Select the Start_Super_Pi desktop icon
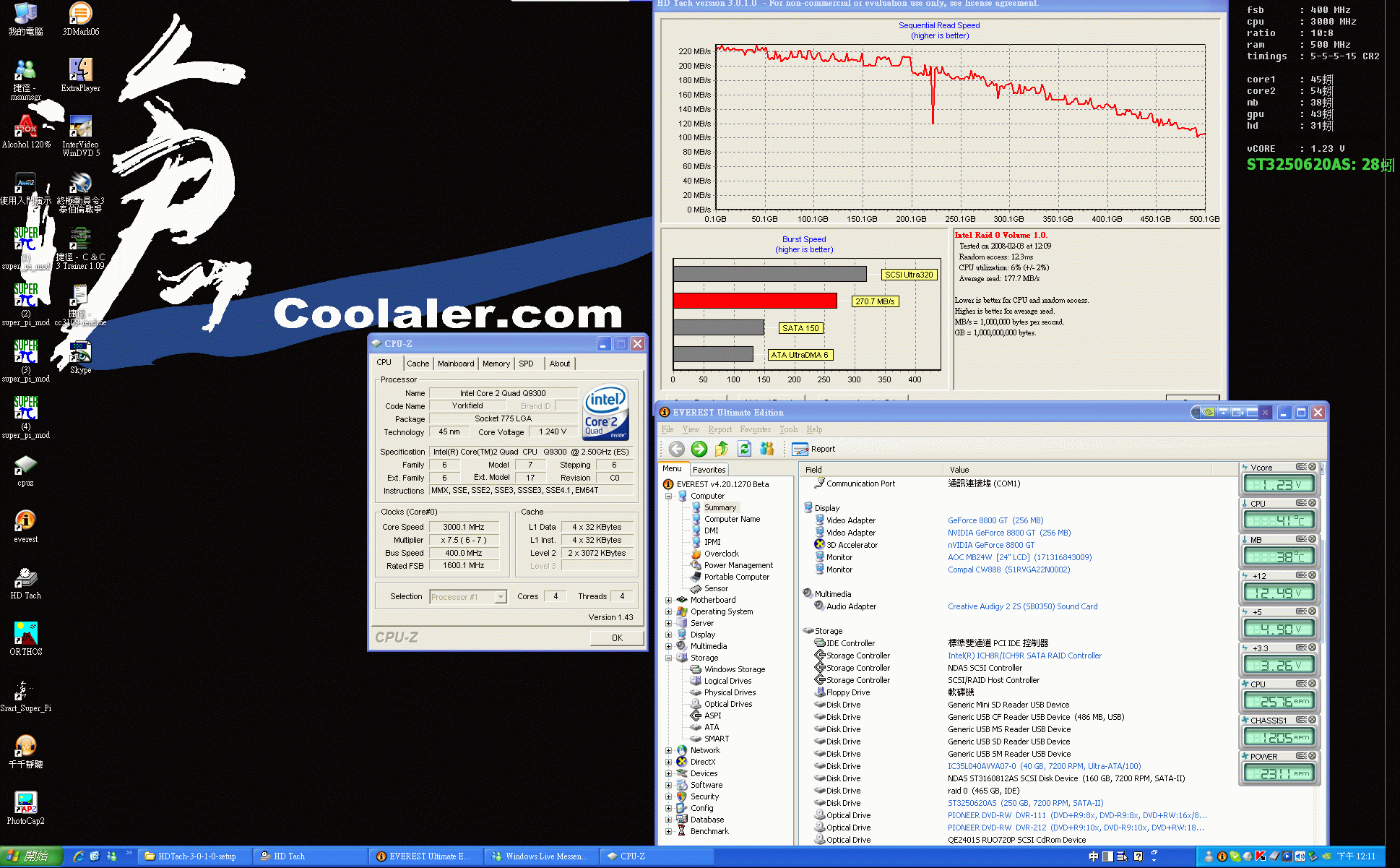Viewport: 1400px width, 868px height. click(x=26, y=695)
